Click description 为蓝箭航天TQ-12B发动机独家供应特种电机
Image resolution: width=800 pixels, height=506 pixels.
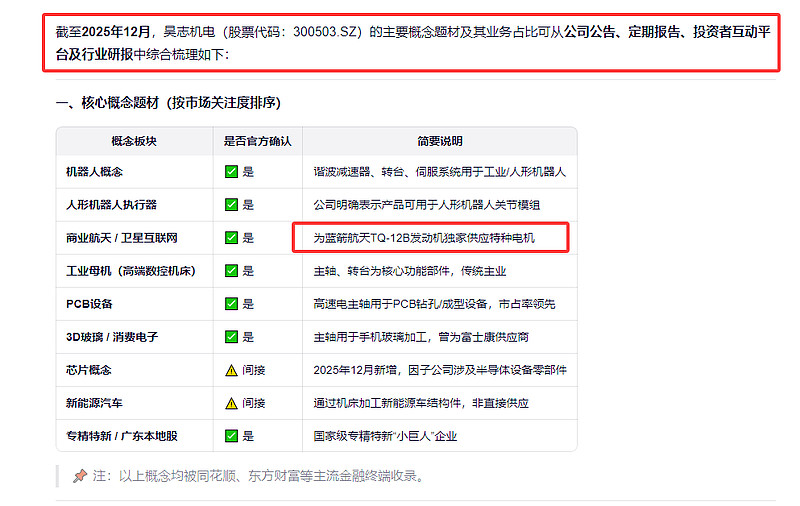(x=424, y=238)
